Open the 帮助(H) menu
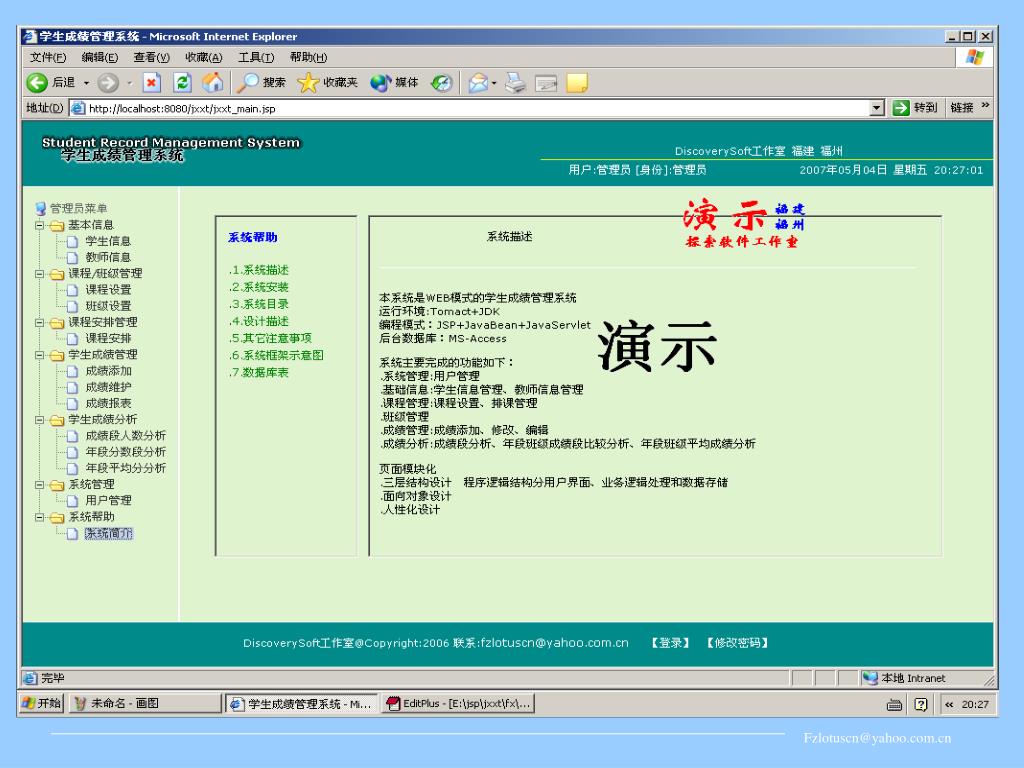The width and height of the screenshot is (1024, 768). [308, 57]
